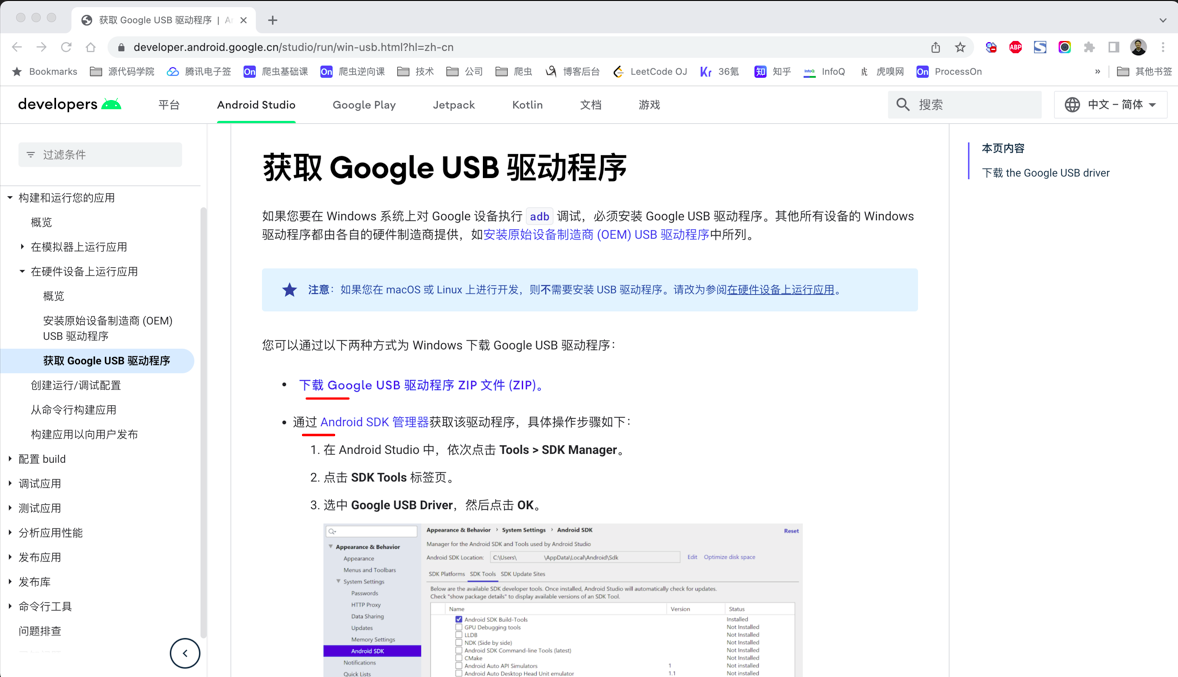Open the user profile avatar

click(x=1138, y=47)
